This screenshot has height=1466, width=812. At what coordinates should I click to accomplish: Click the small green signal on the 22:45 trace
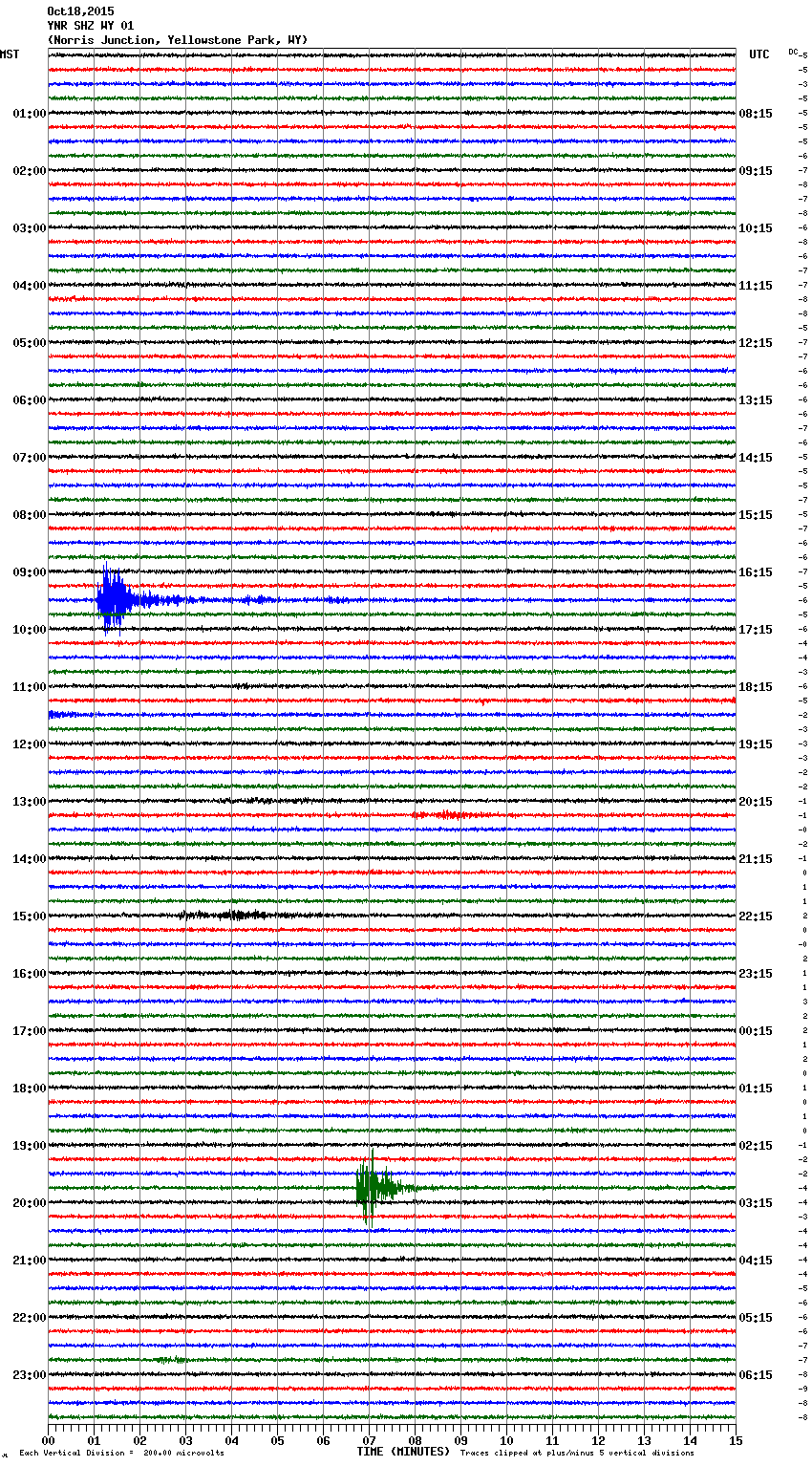pos(170,1360)
